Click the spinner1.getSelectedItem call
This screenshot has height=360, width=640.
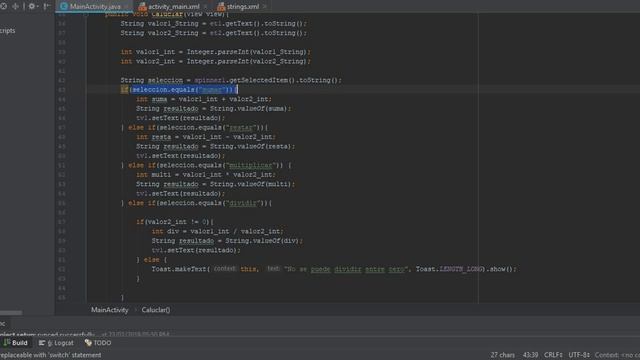[244, 80]
